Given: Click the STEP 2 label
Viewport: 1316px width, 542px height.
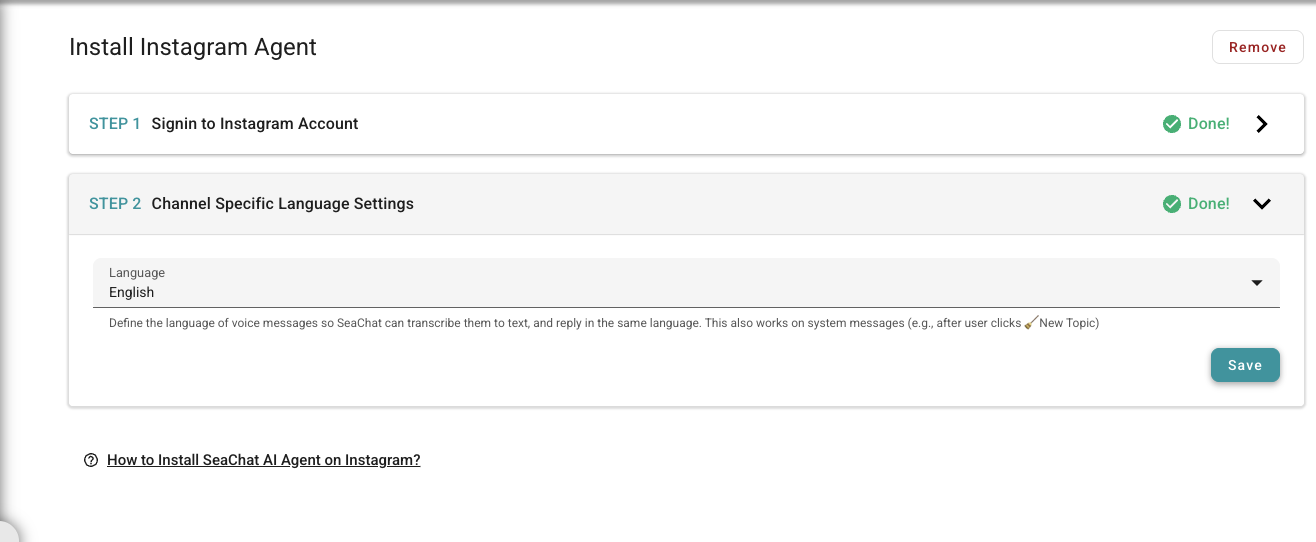Looking at the screenshot, I should 115,204.
